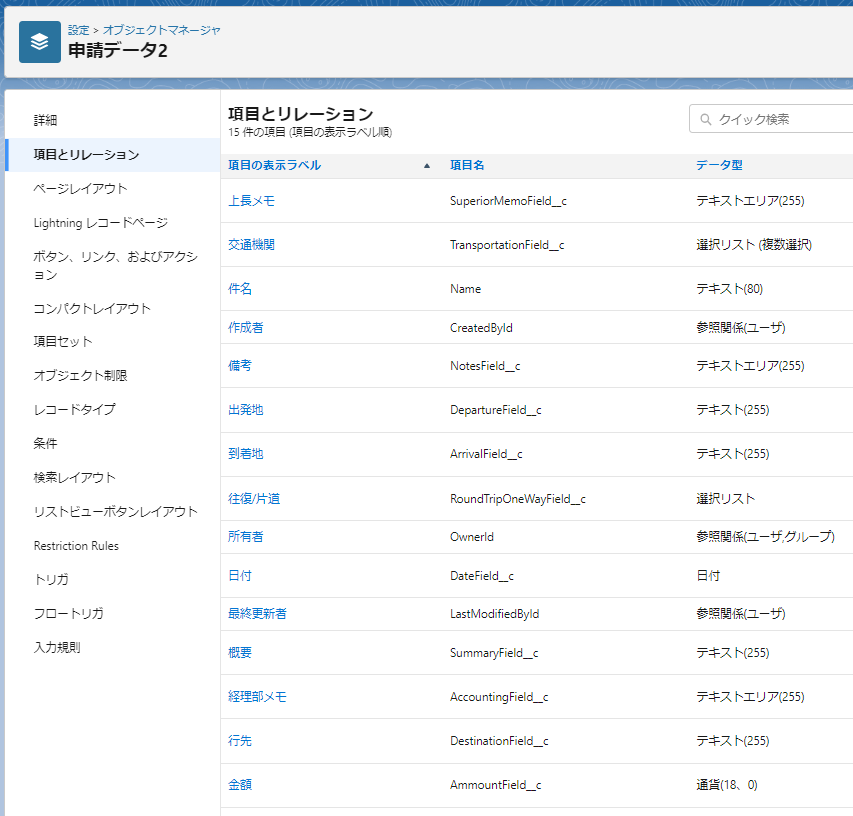Image resolution: width=853 pixels, height=816 pixels.
Task: Open the 件名 field
Action: 240,289
